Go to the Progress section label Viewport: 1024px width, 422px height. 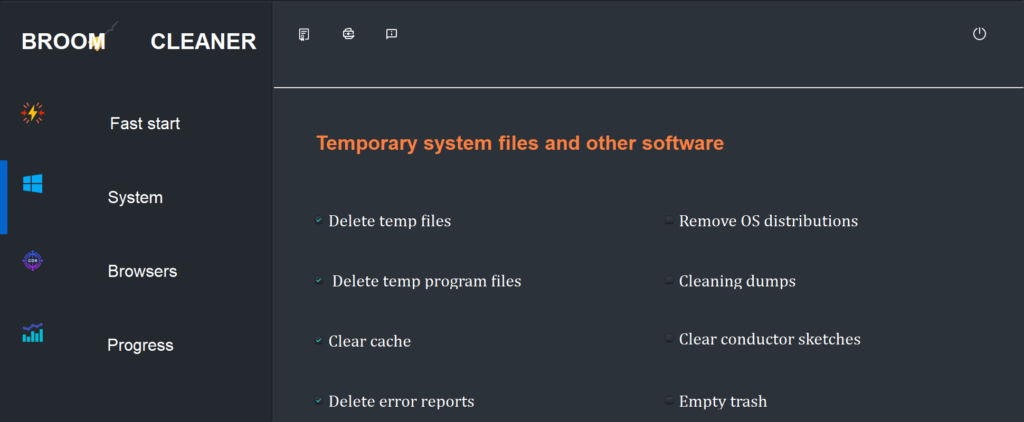[x=140, y=345]
